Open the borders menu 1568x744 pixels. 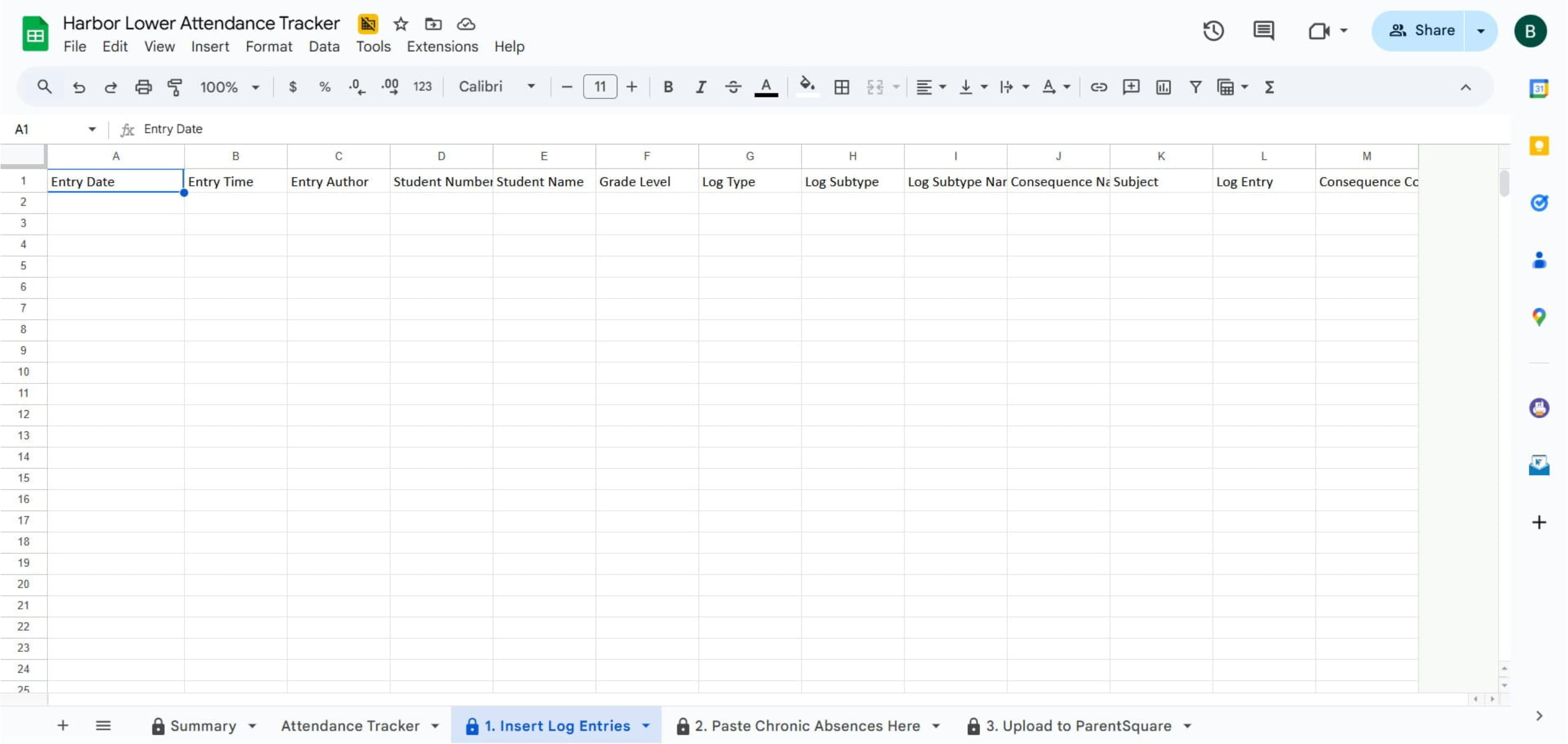pyautogui.click(x=842, y=87)
